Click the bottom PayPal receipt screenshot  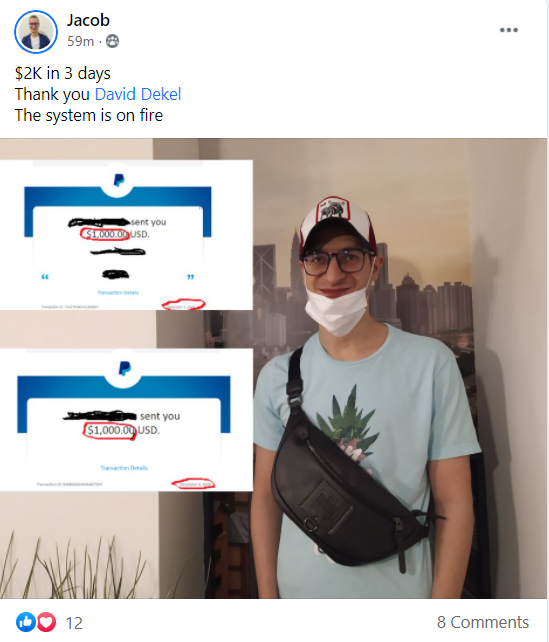point(126,420)
